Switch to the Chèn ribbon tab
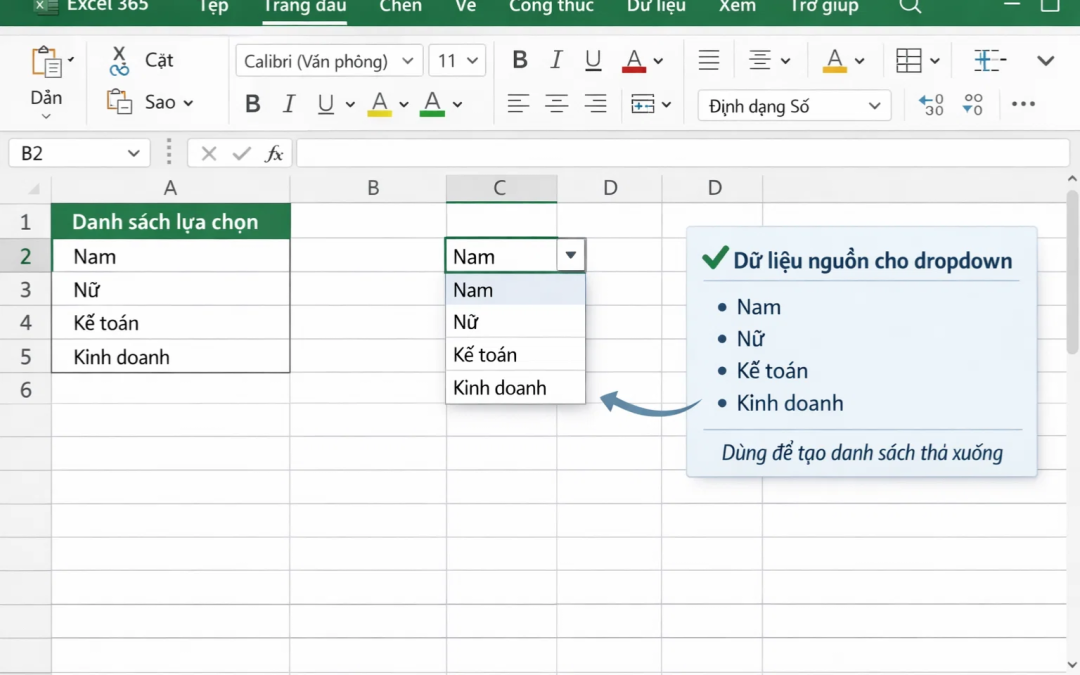This screenshot has height=675, width=1080. [x=400, y=7]
